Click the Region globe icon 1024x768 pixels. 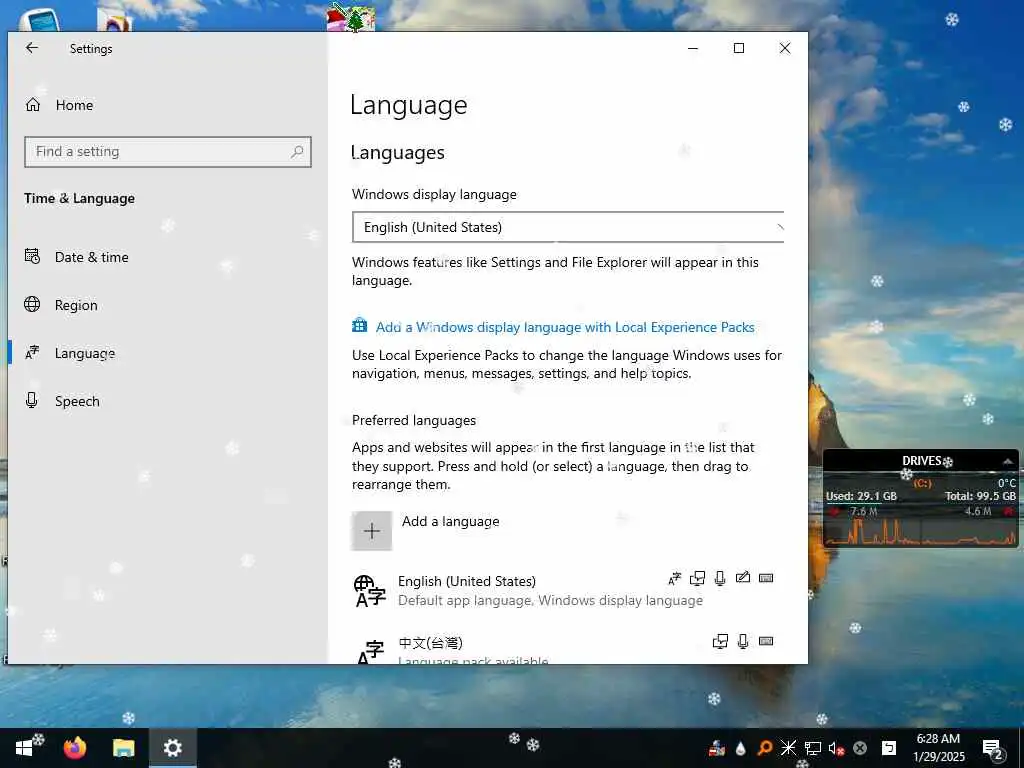(32, 304)
